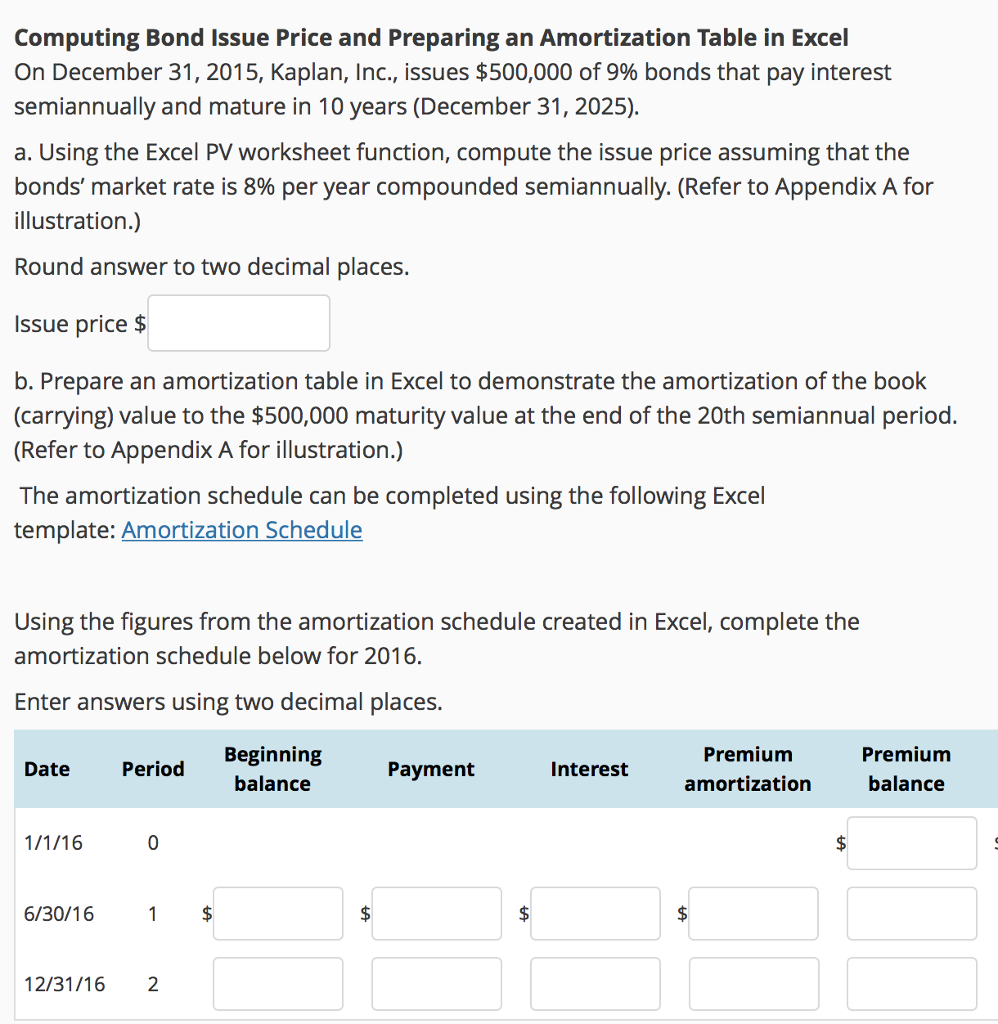Viewport: 998px width, 1024px height.
Task: Click the Premium balance field for 12/31/16
Action: pos(911,983)
